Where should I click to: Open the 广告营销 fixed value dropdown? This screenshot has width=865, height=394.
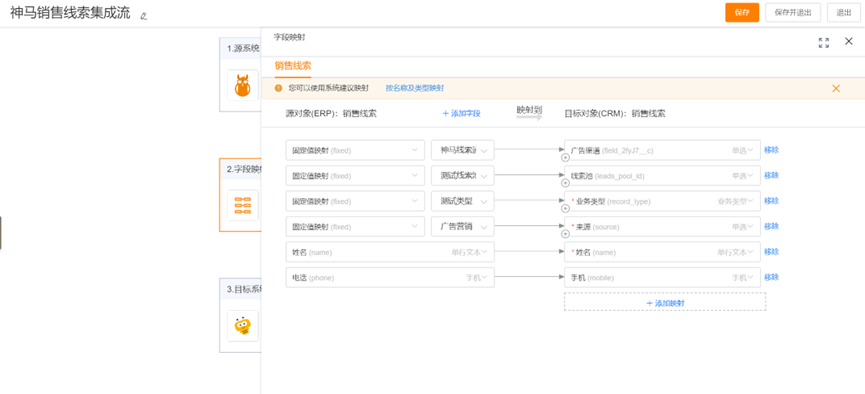pyautogui.click(x=463, y=227)
